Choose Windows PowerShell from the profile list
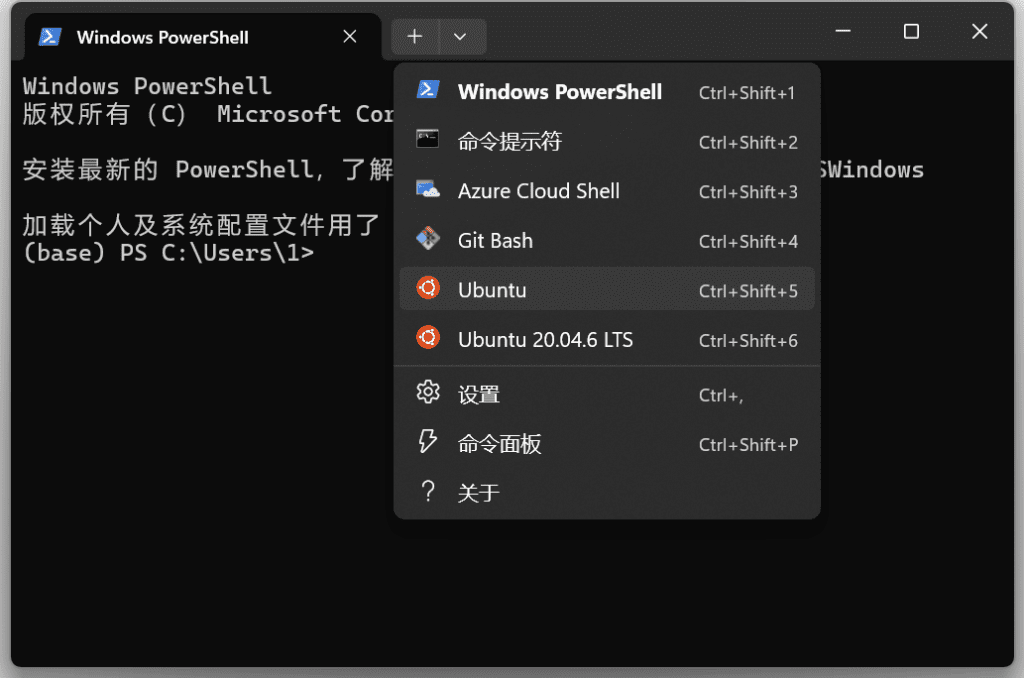Image resolution: width=1024 pixels, height=678 pixels. (559, 92)
